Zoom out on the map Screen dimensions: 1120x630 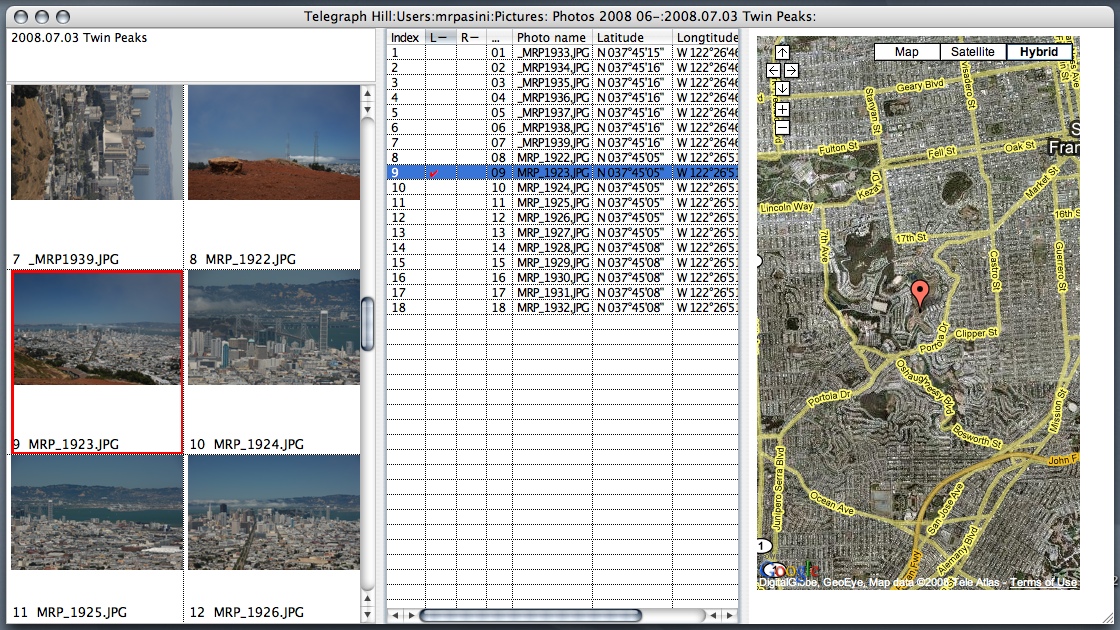(782, 128)
